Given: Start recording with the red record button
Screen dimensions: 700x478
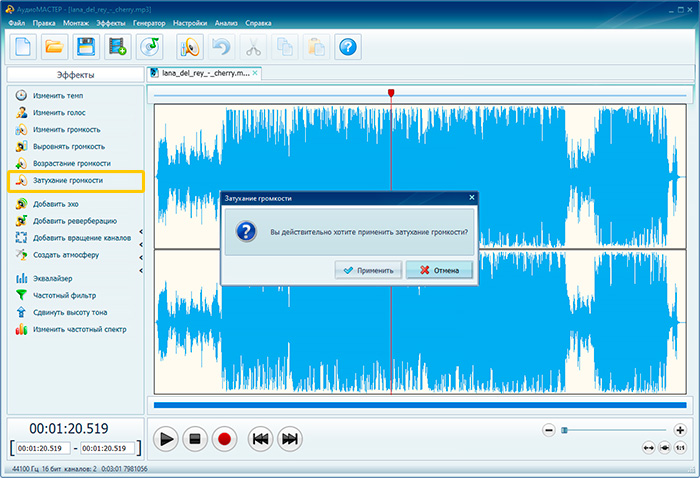Looking at the screenshot, I should [224, 438].
